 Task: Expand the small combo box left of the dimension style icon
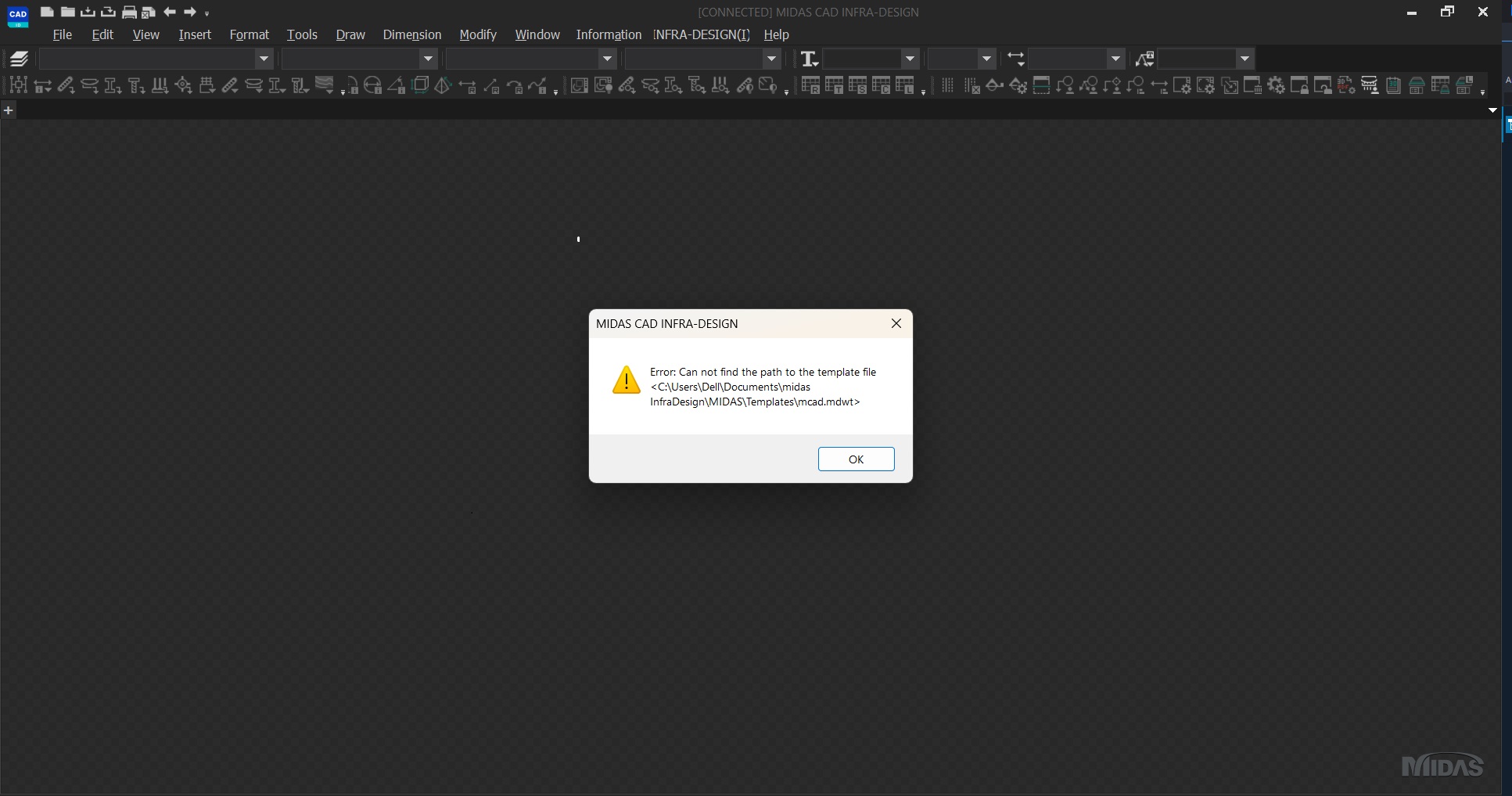(x=986, y=59)
